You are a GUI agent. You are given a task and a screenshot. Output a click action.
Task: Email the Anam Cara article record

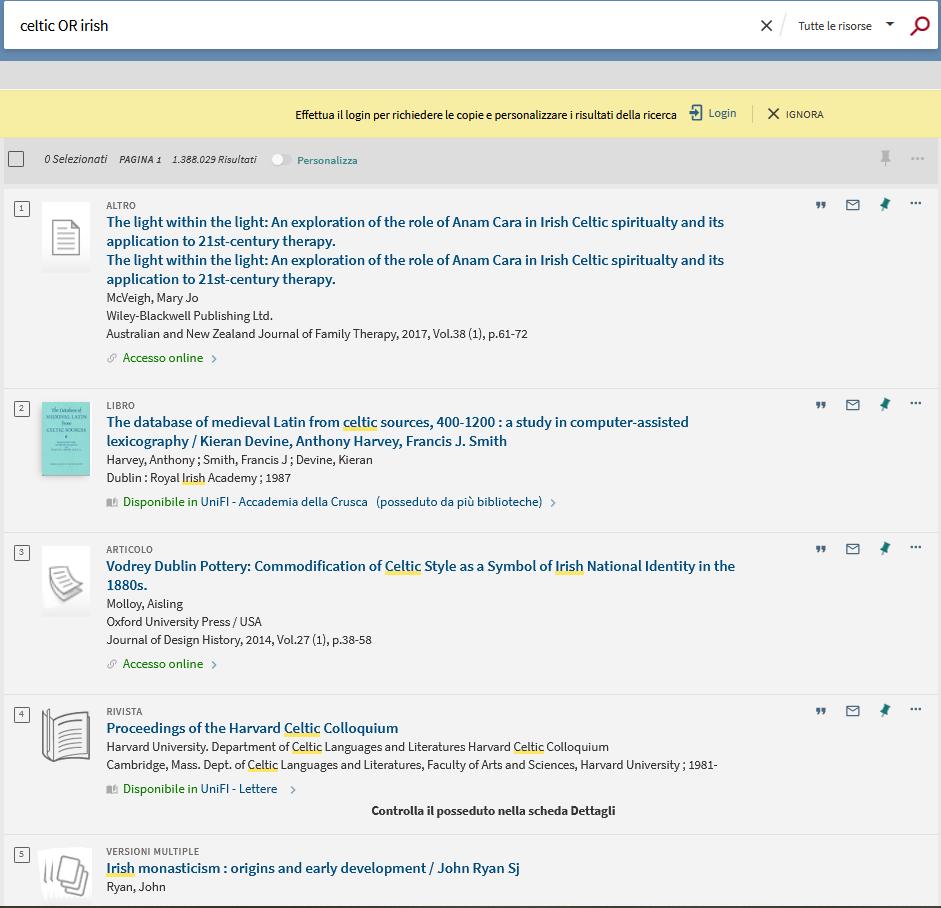853,205
